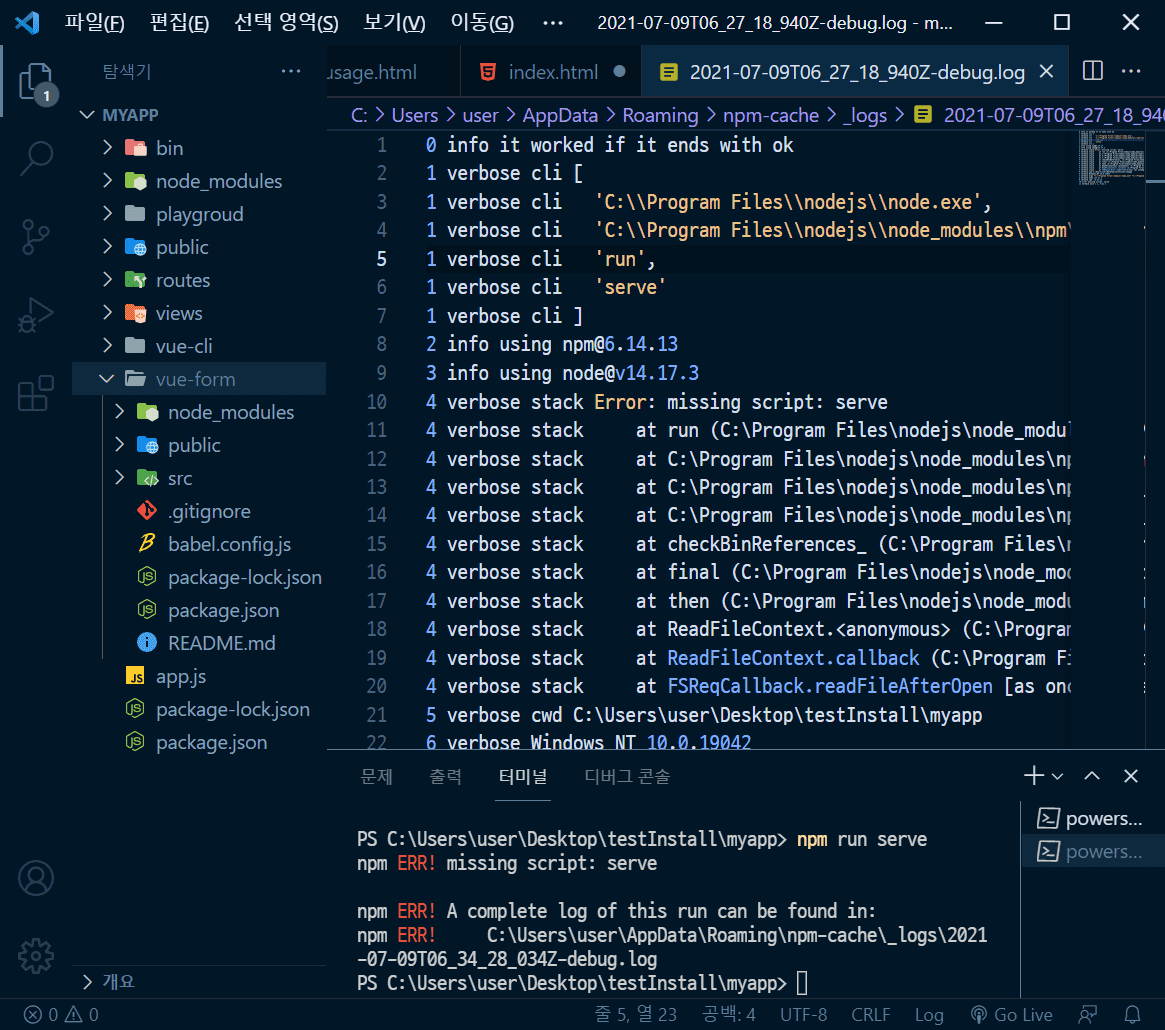Open editor More Actions ellipsis
Screen dimensions: 1165x1030
coord(1131,71)
